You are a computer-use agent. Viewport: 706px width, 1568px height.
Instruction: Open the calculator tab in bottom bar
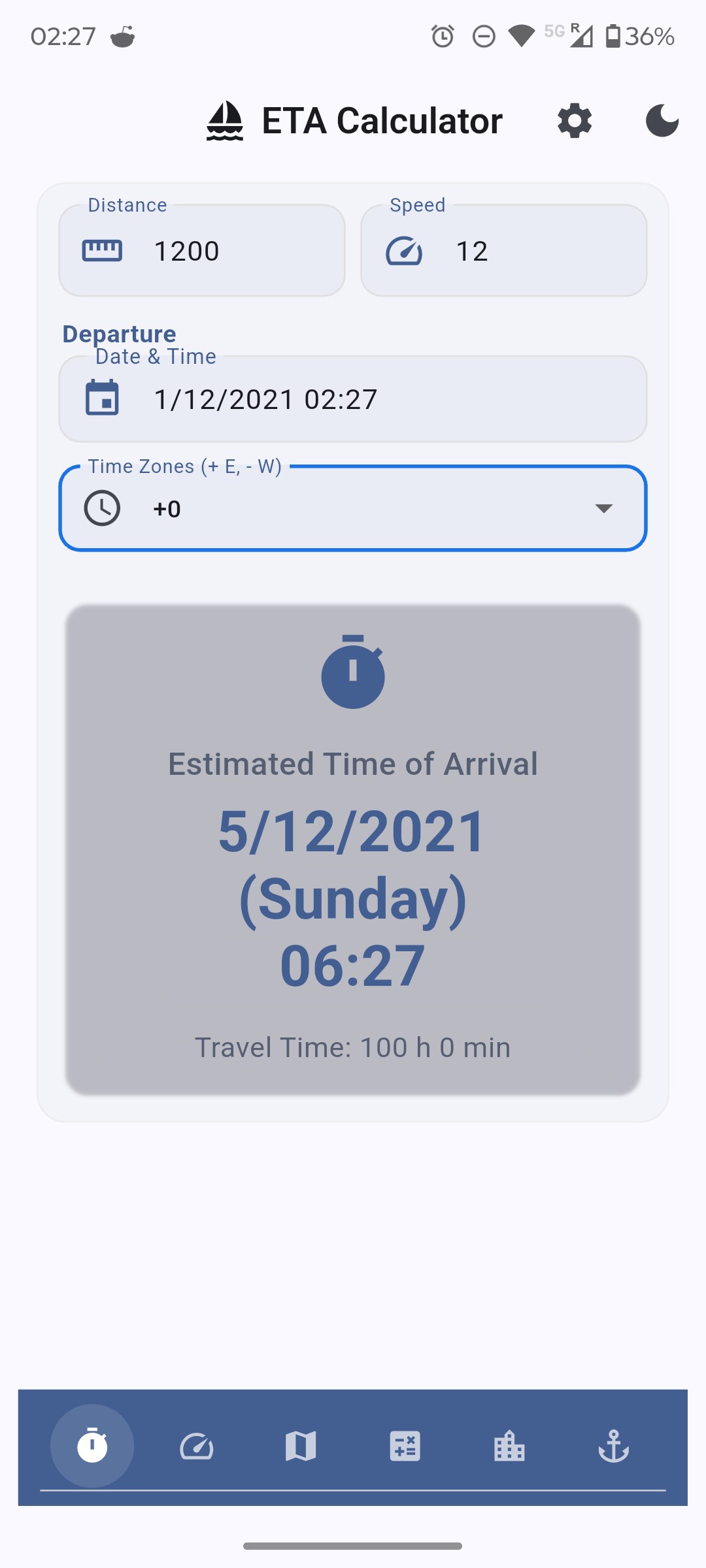tap(405, 1446)
